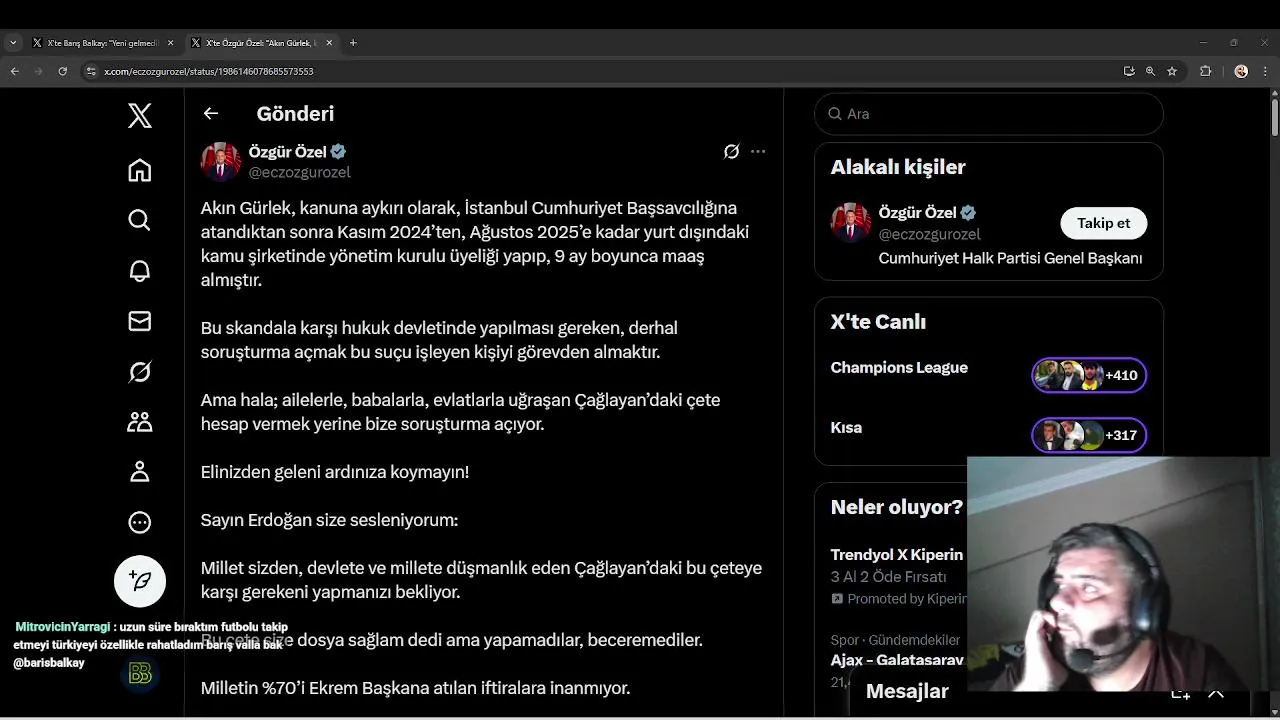1280x720 pixels.
Task: Go to X Home via house icon
Action: point(140,170)
